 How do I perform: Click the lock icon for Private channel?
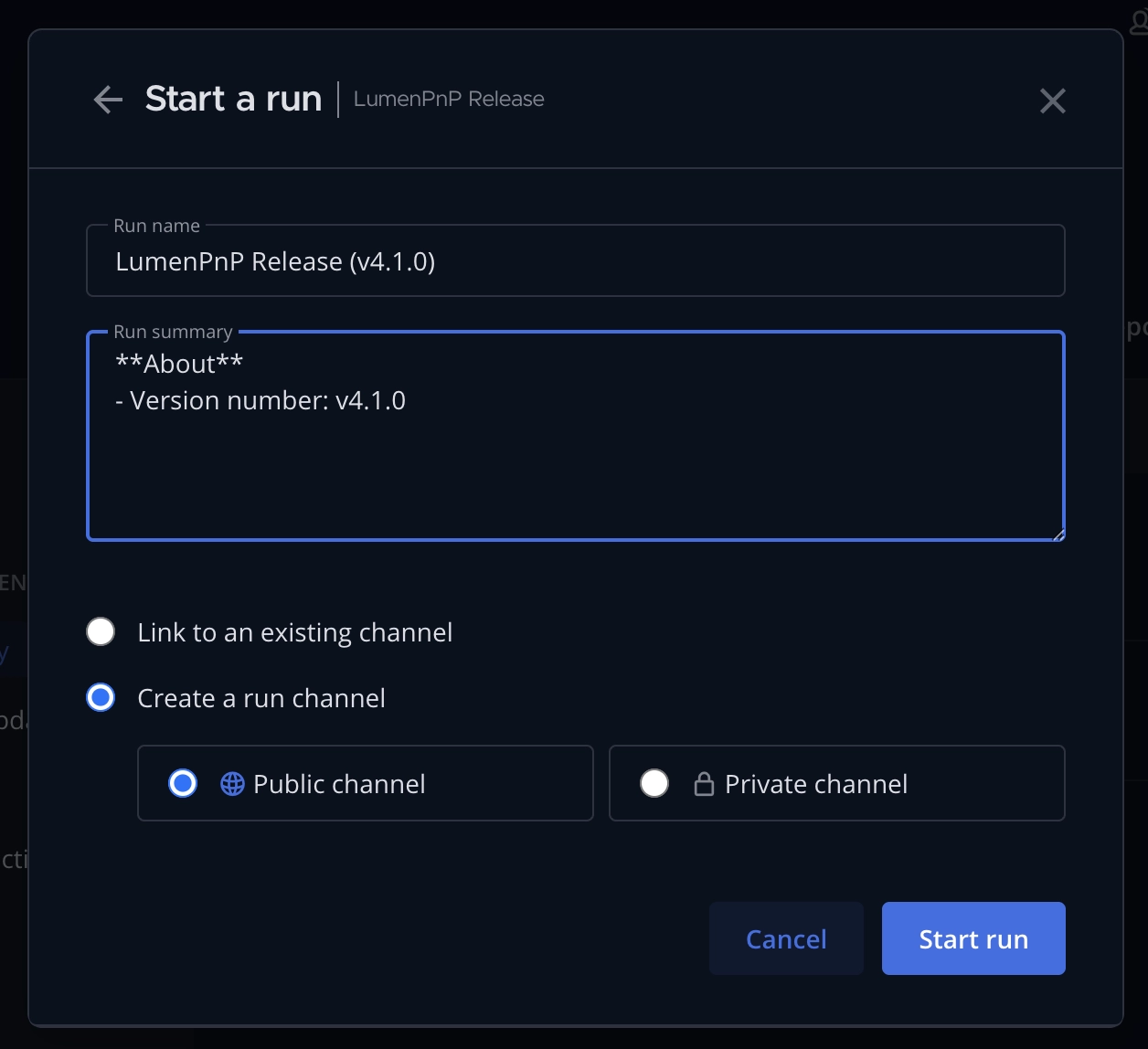click(x=704, y=784)
